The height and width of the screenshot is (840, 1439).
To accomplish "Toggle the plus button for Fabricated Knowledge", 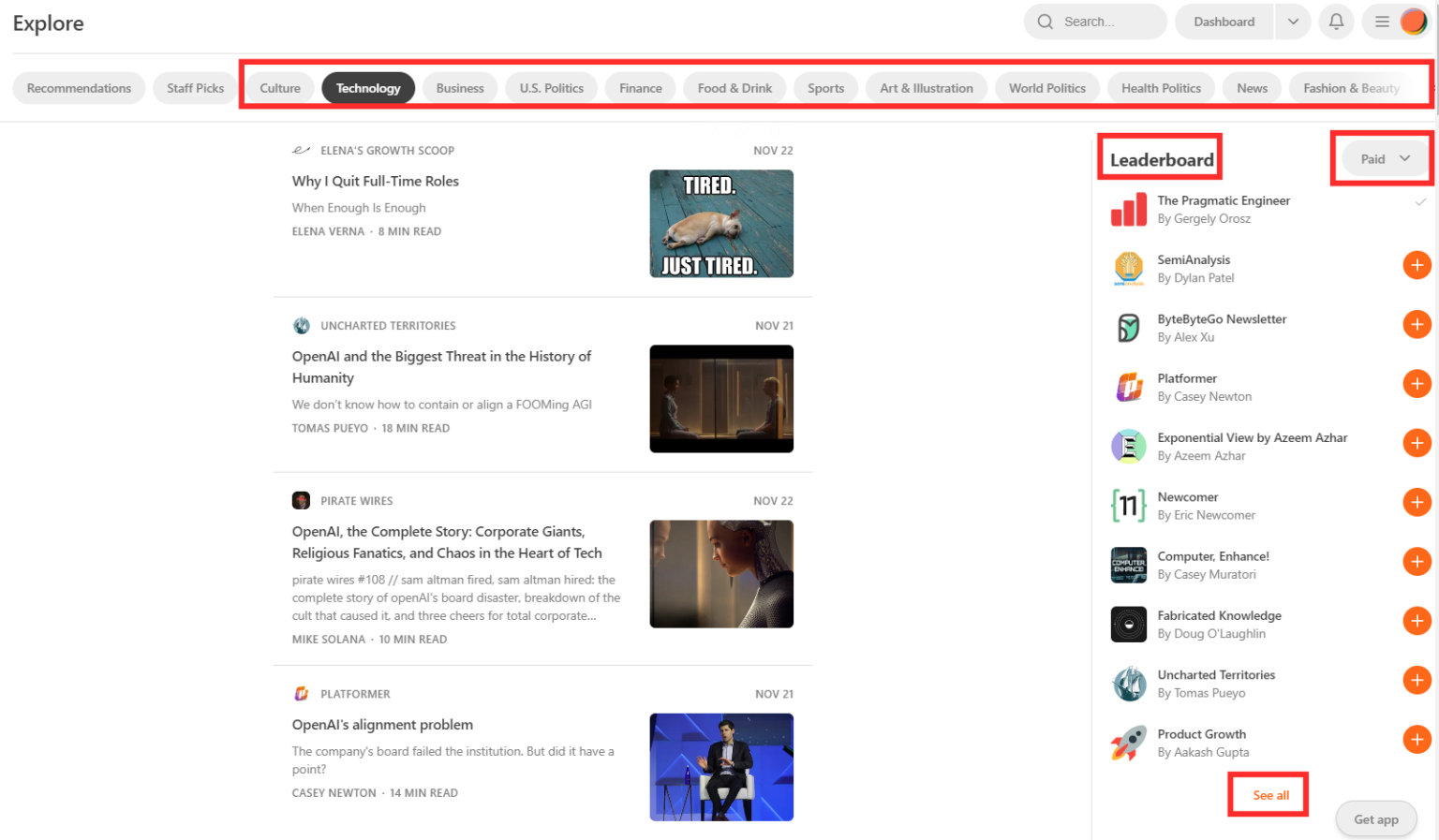I will 1416,621.
